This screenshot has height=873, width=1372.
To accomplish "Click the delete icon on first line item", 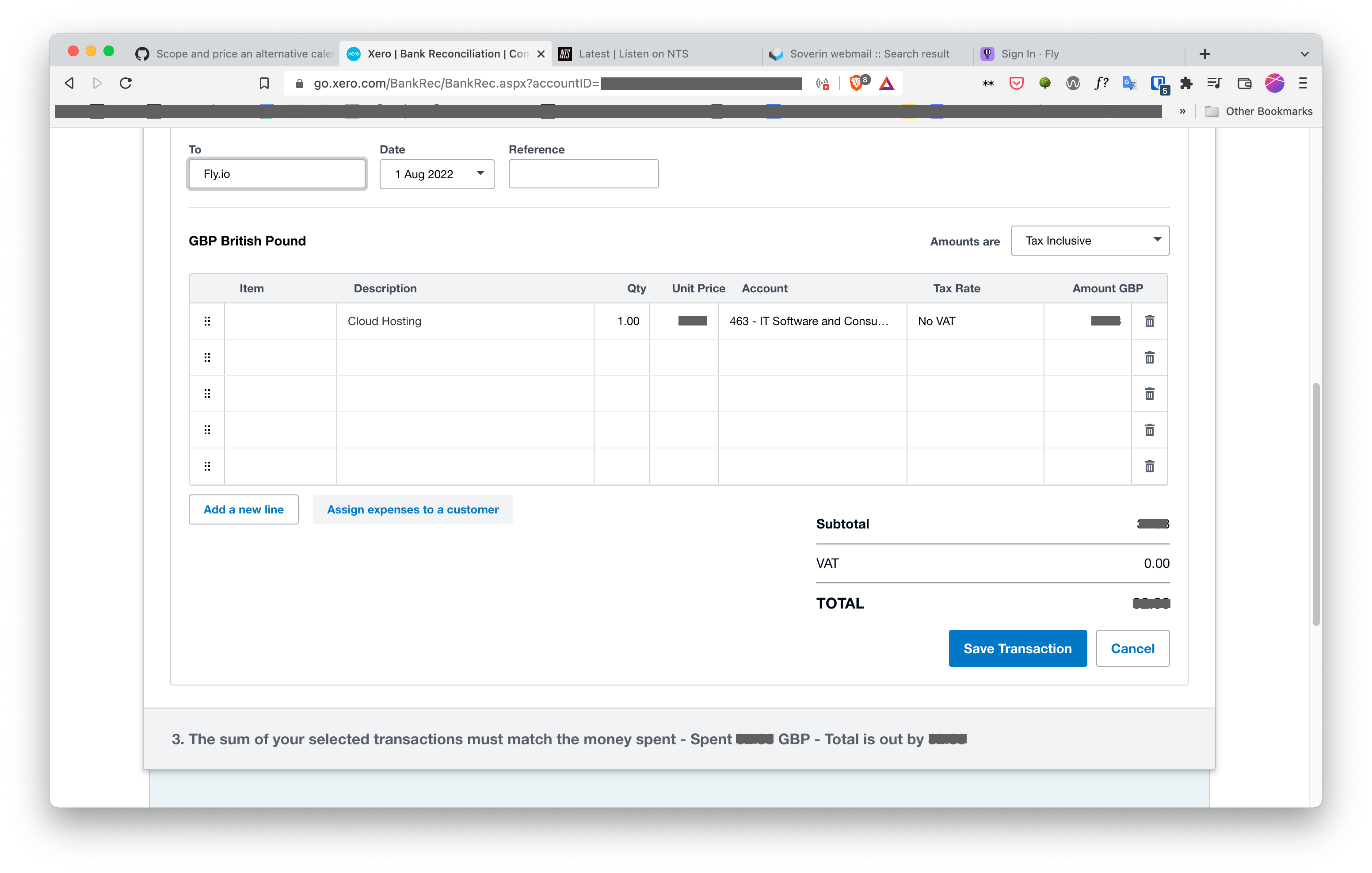I will [1149, 321].
